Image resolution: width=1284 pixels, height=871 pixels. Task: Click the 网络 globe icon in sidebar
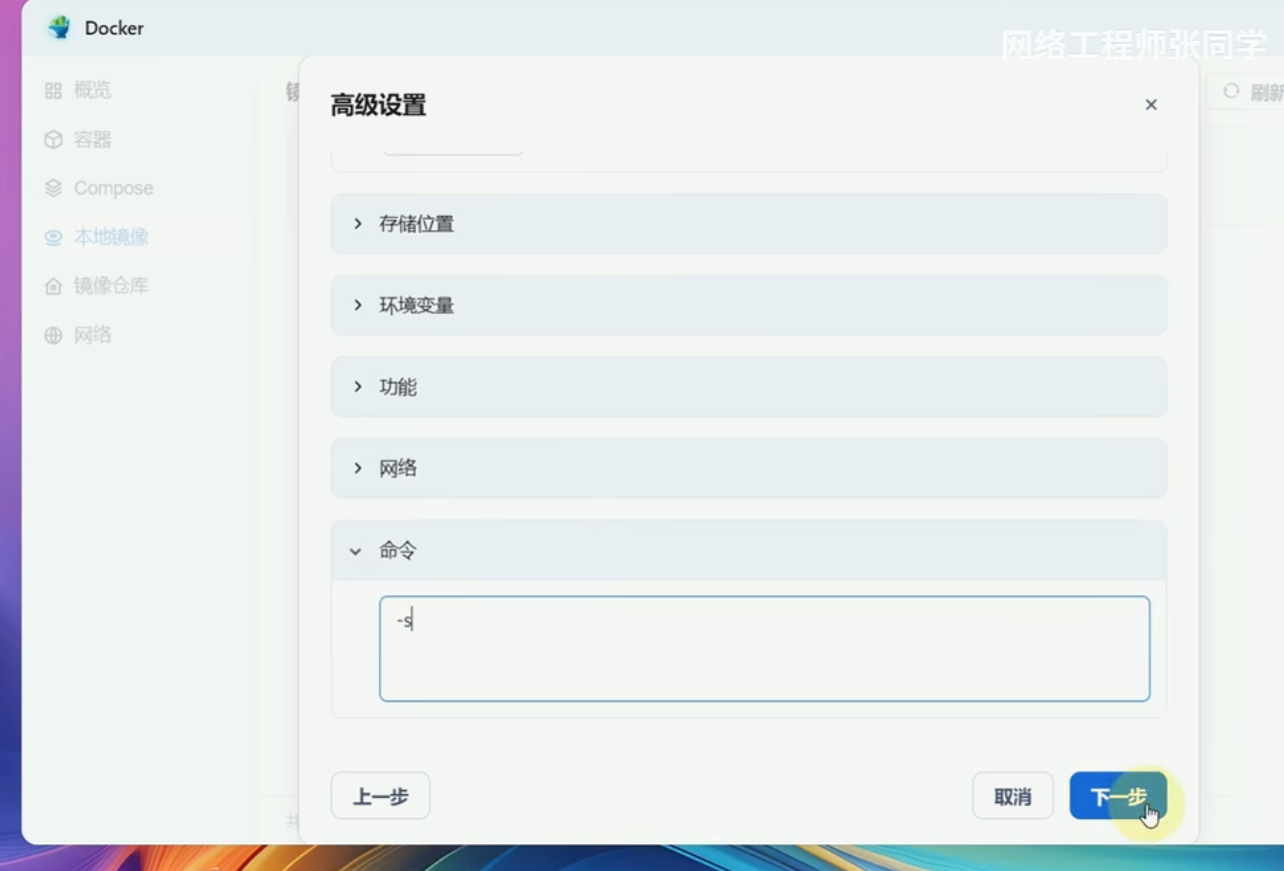(x=53, y=336)
